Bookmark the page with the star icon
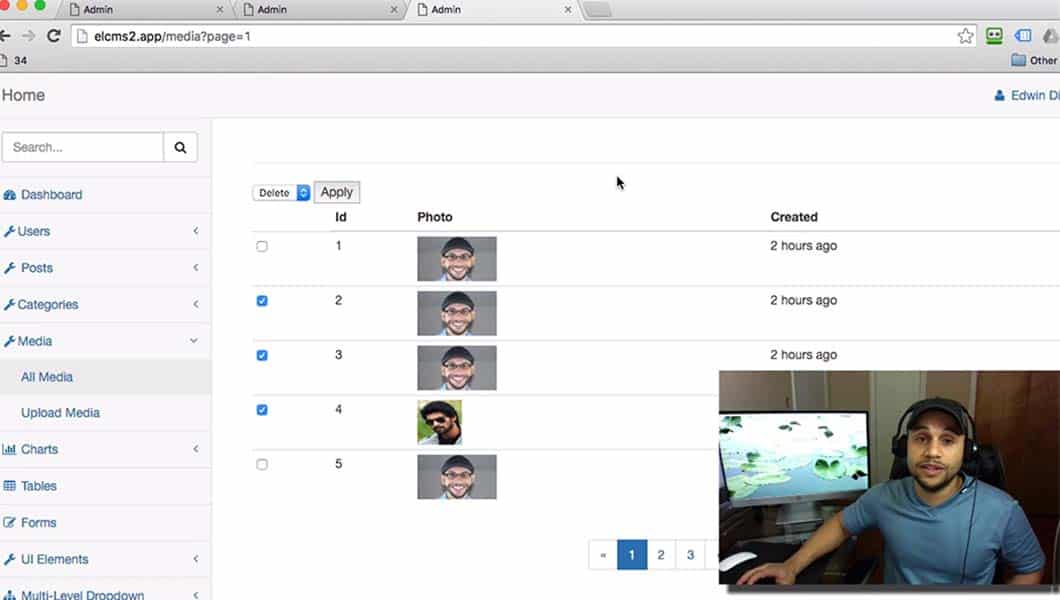 tap(965, 36)
